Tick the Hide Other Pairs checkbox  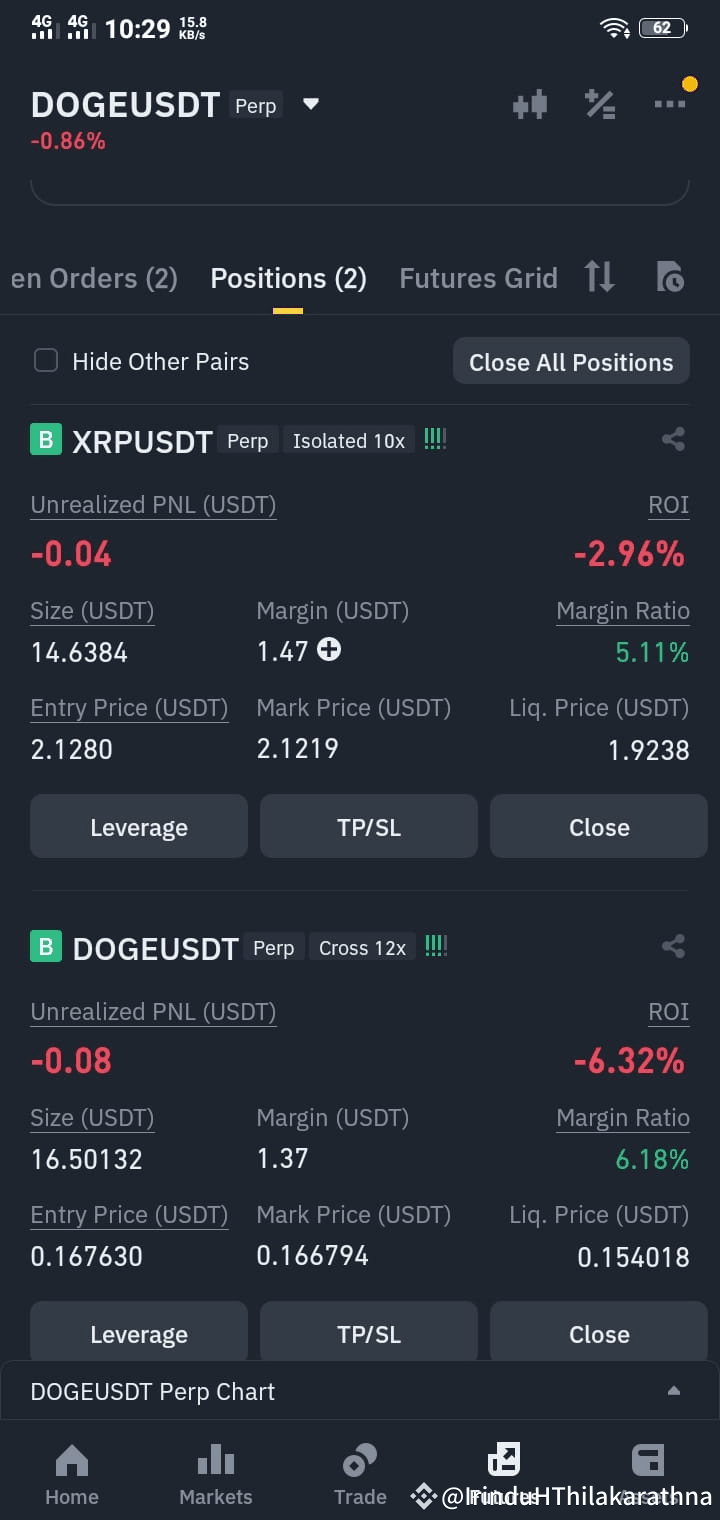click(46, 361)
